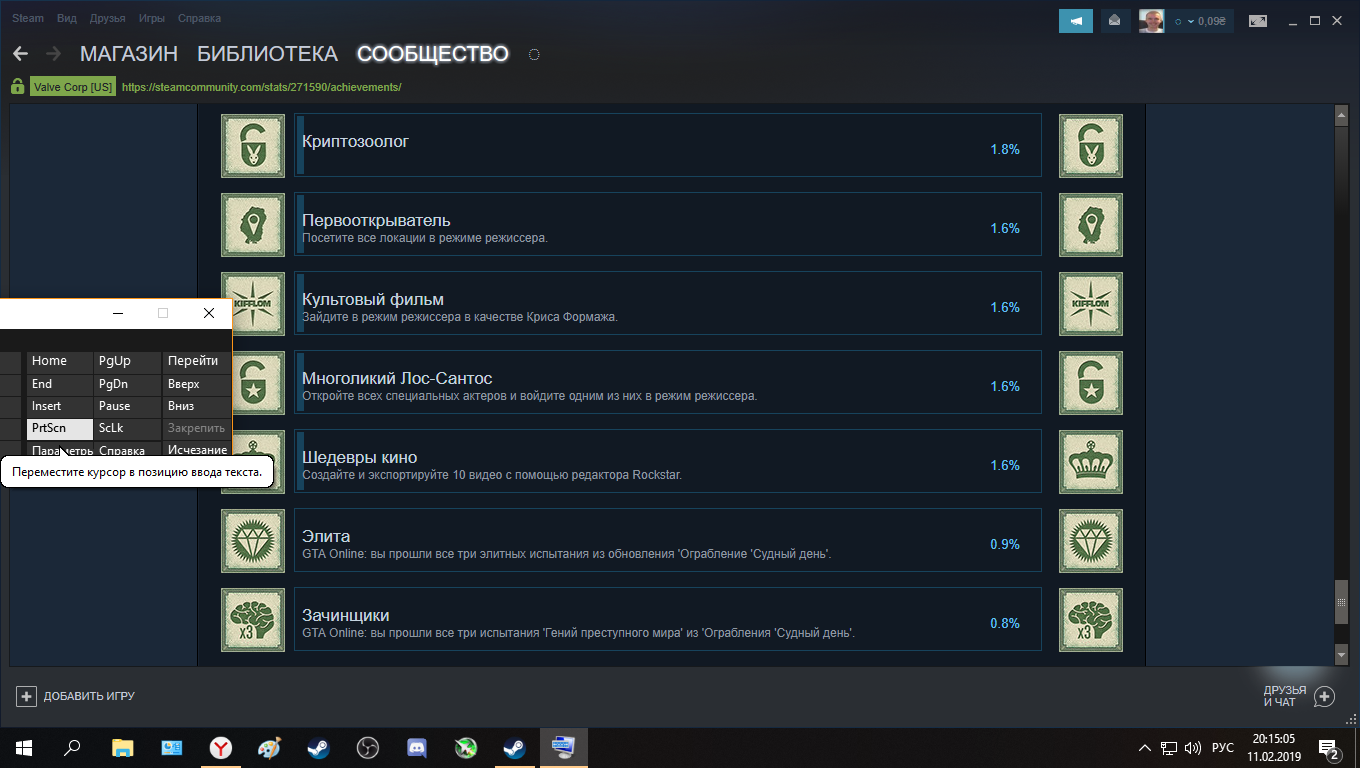Open the Справка menu in Steam
This screenshot has width=1360, height=776.
pyautogui.click(x=199, y=19)
